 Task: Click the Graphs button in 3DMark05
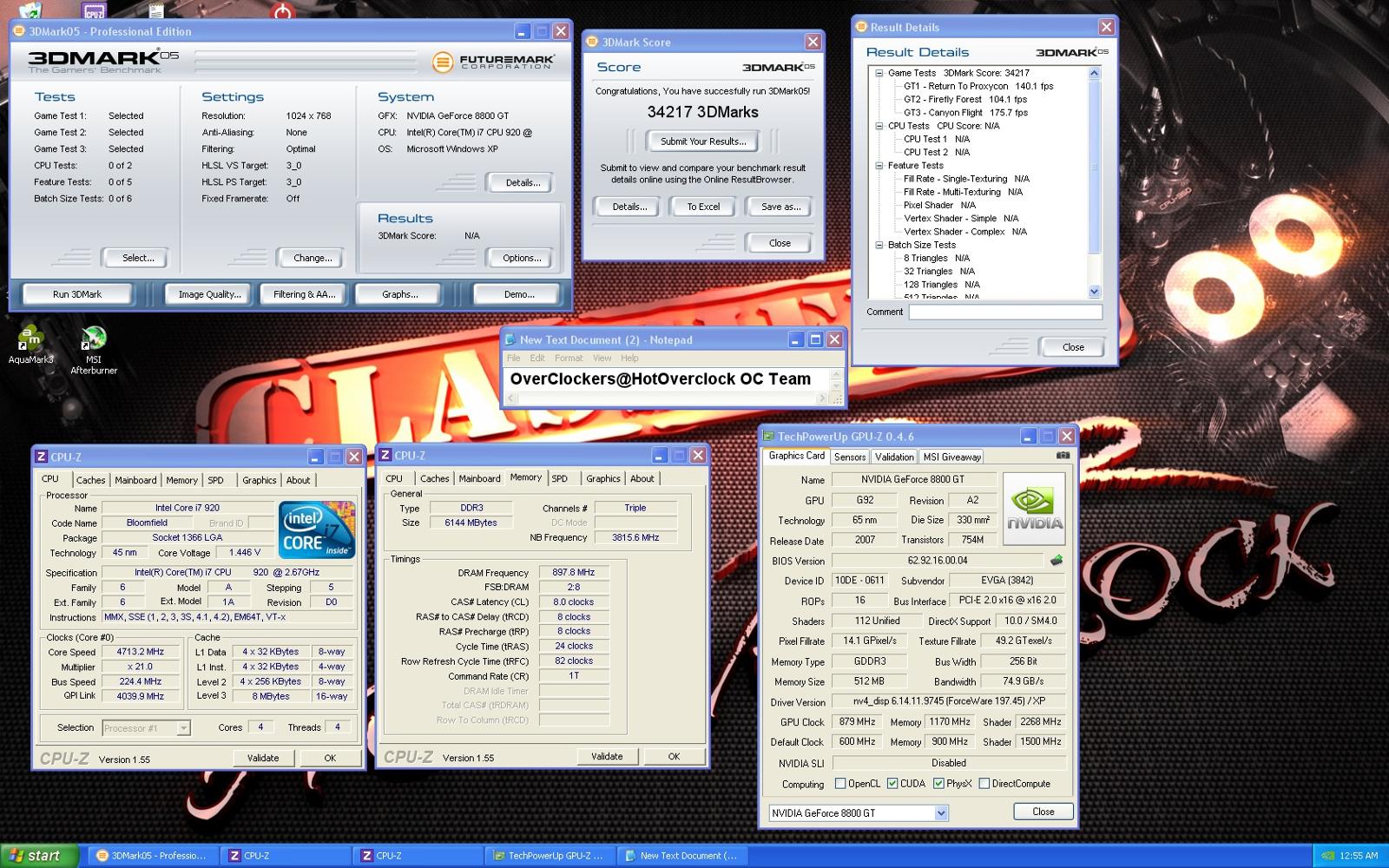click(399, 294)
